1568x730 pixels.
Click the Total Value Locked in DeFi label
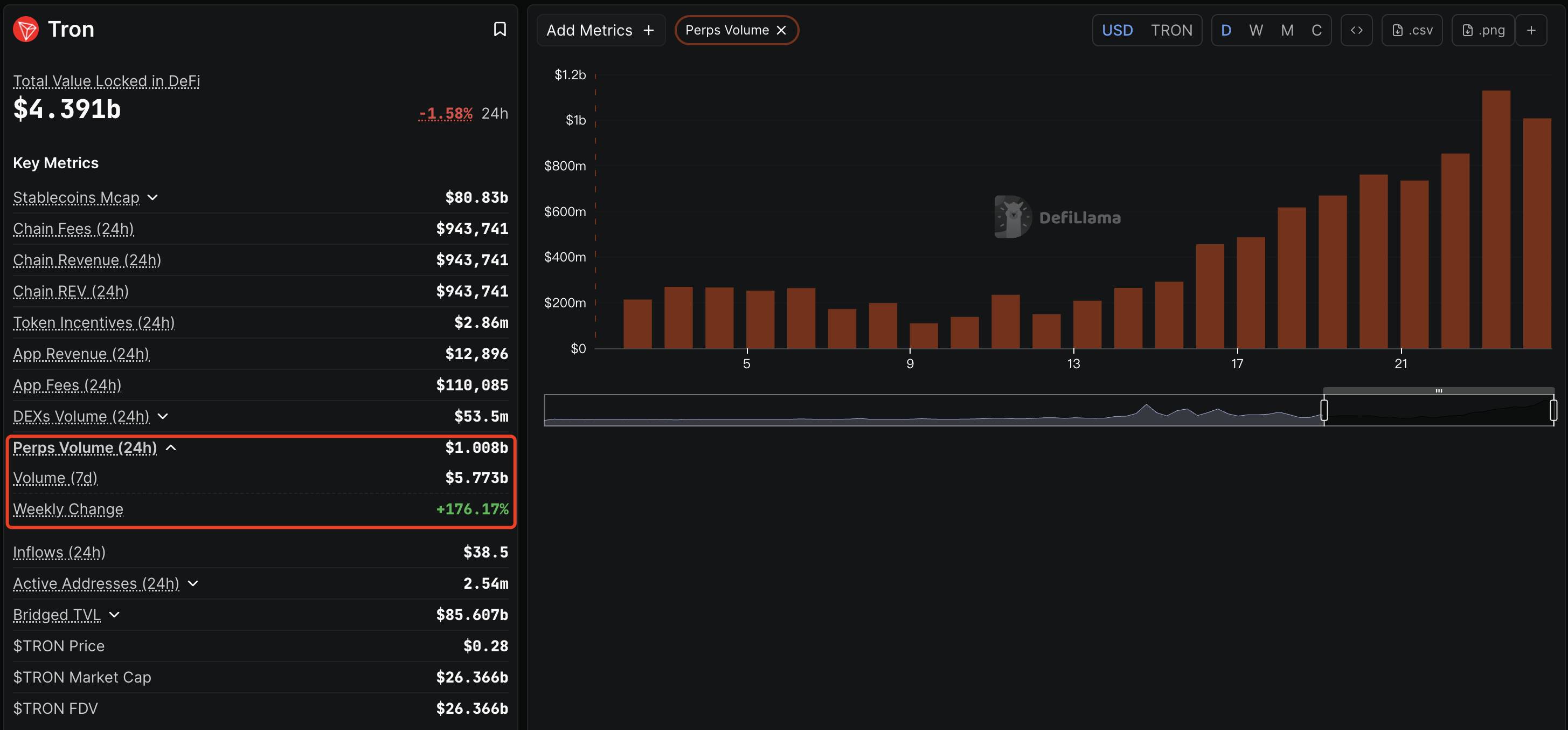pyautogui.click(x=107, y=81)
